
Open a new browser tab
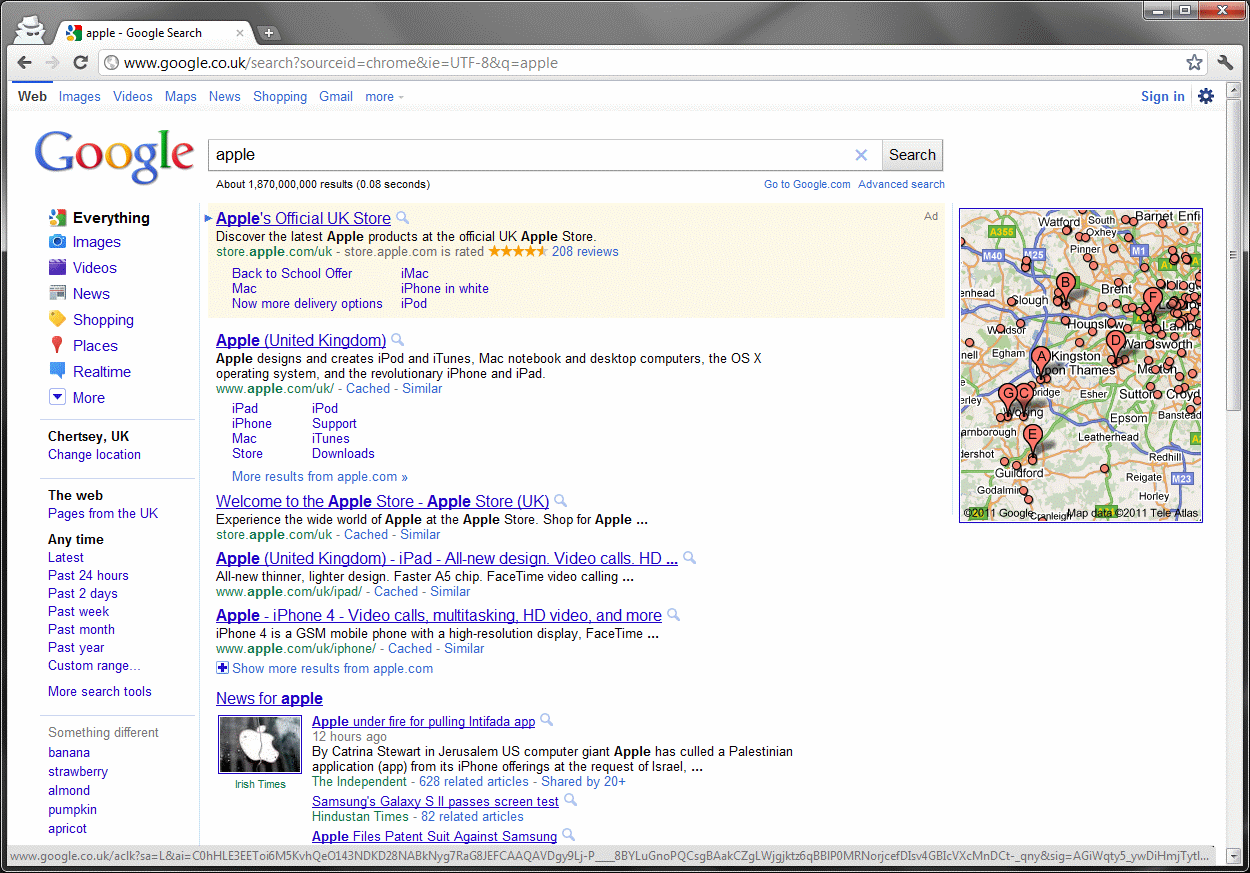268,33
